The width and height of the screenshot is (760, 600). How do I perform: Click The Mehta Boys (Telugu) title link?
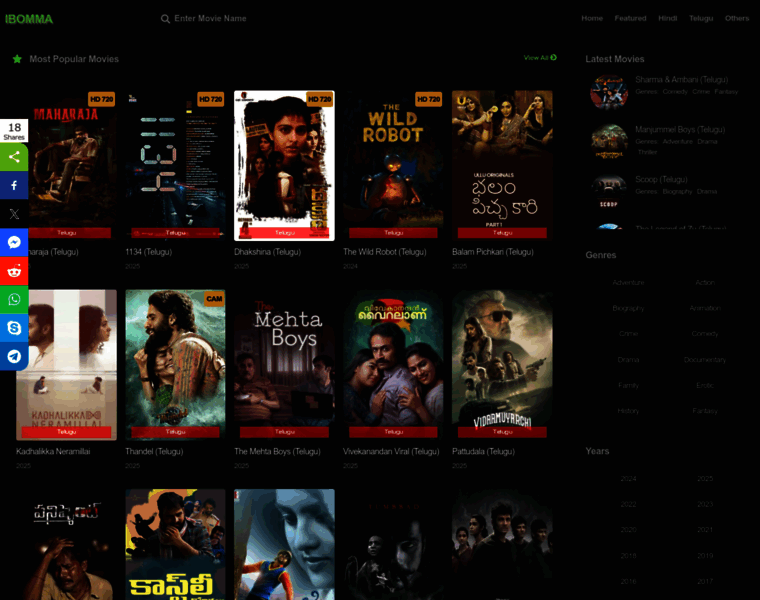[x=277, y=451]
